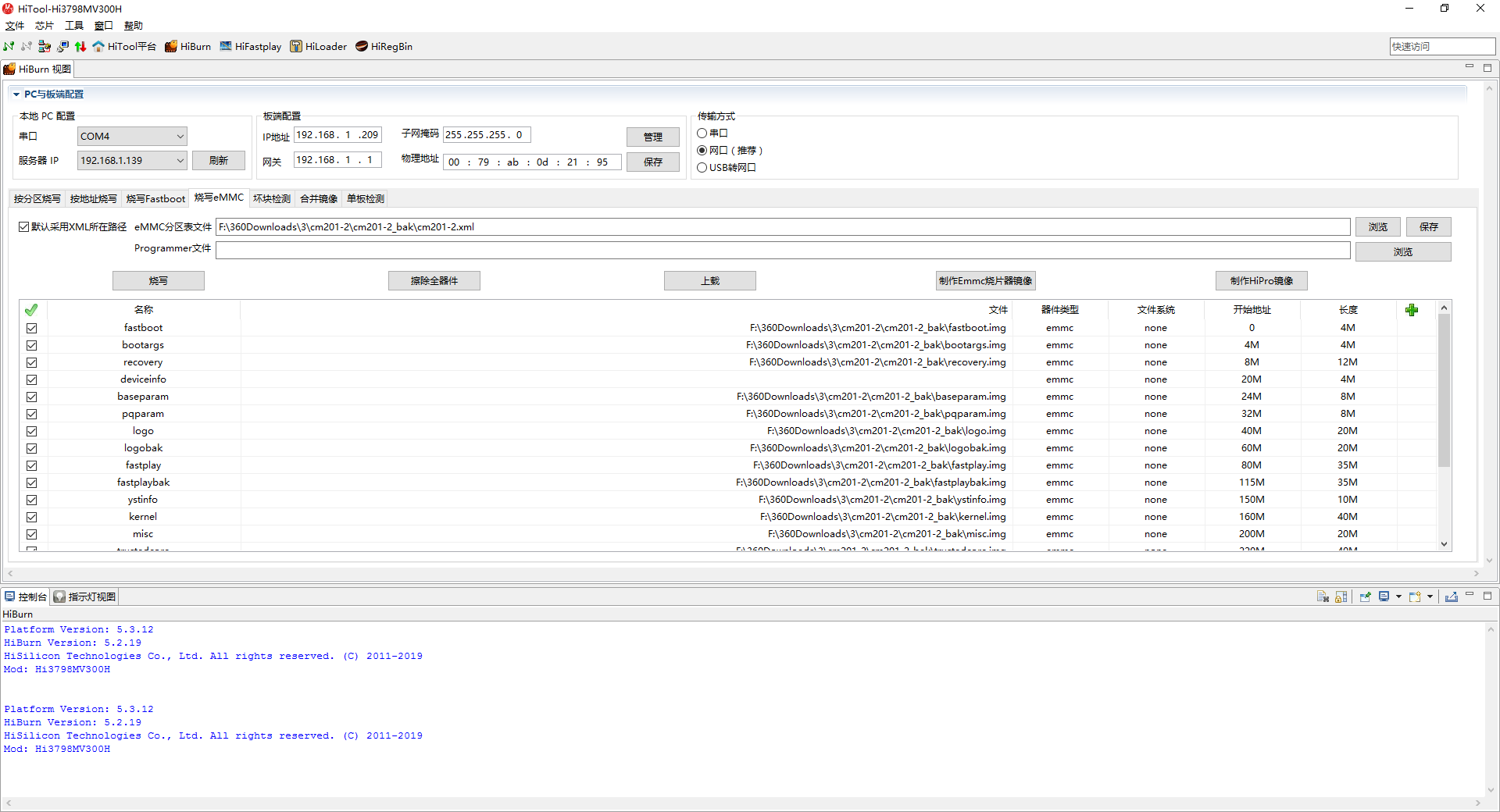Viewport: 1500px width, 812px height.
Task: Open the connection manager computers icon
Action: [x=45, y=47]
